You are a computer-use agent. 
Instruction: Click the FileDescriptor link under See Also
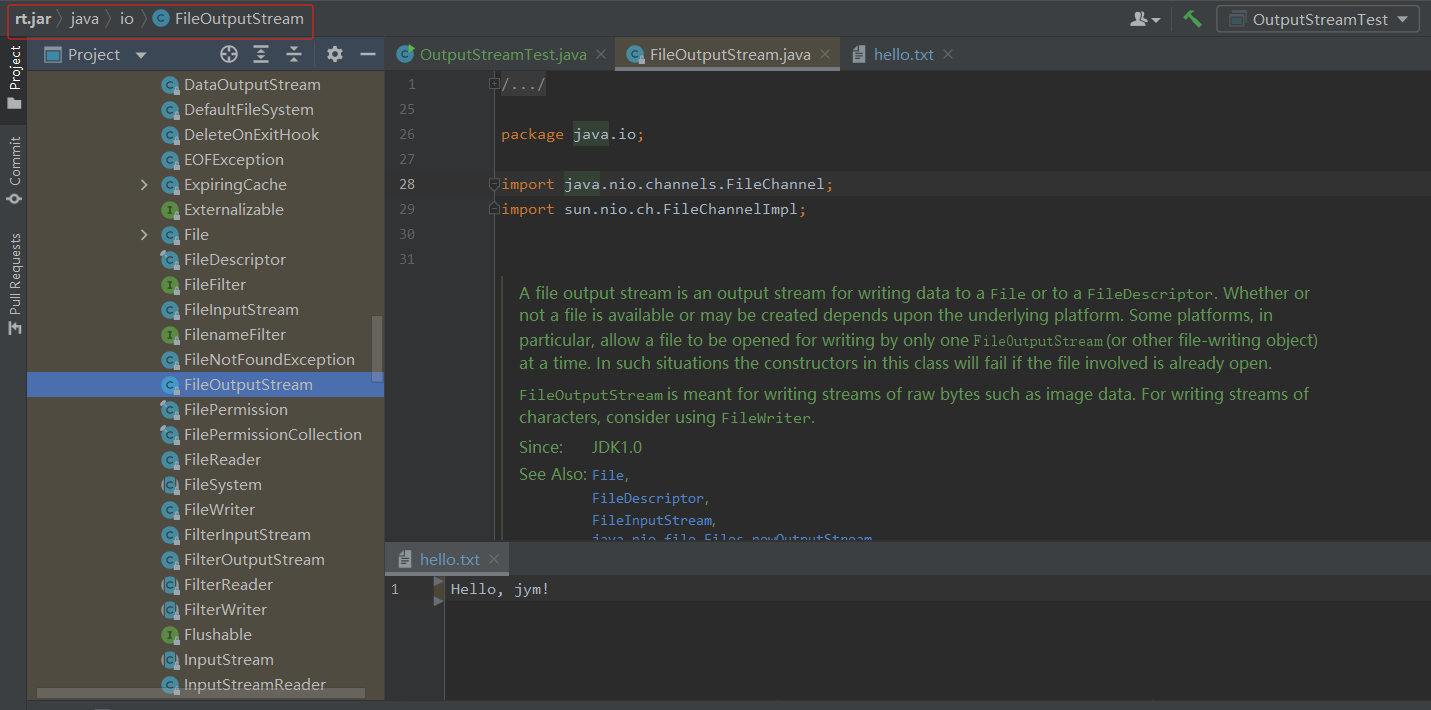(648, 498)
